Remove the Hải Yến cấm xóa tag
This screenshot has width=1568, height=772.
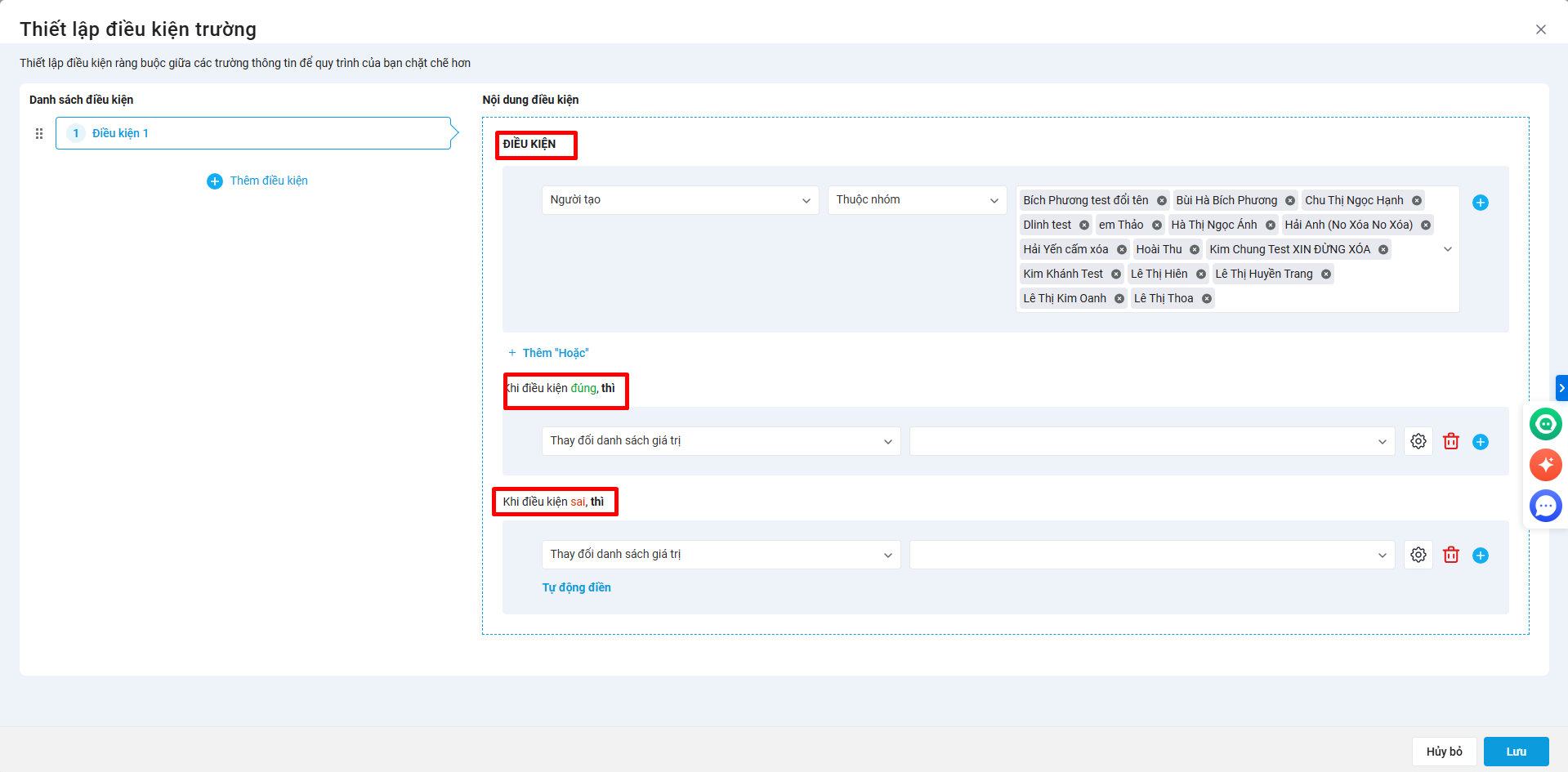1122,250
